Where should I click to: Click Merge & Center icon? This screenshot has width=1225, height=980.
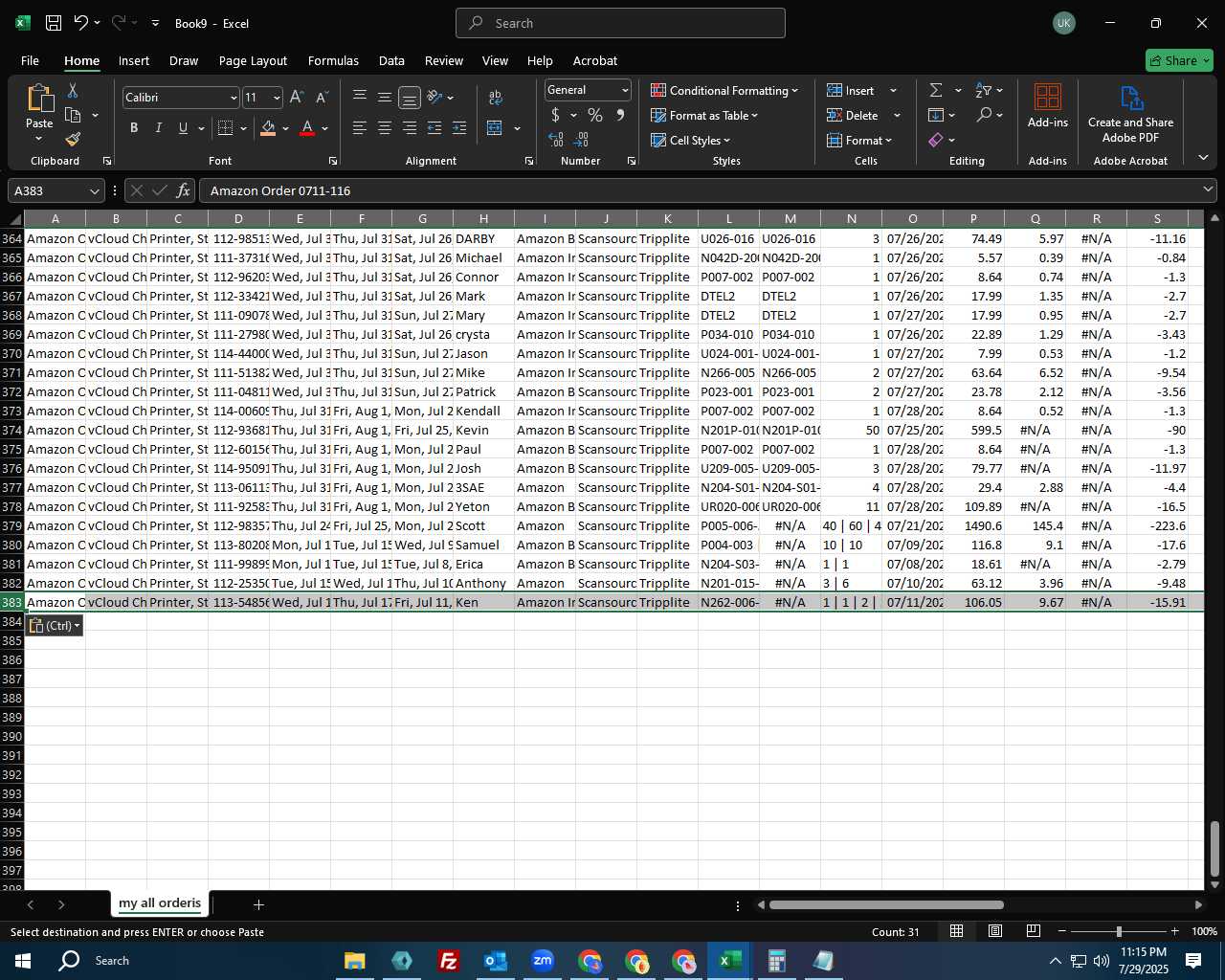(x=495, y=128)
